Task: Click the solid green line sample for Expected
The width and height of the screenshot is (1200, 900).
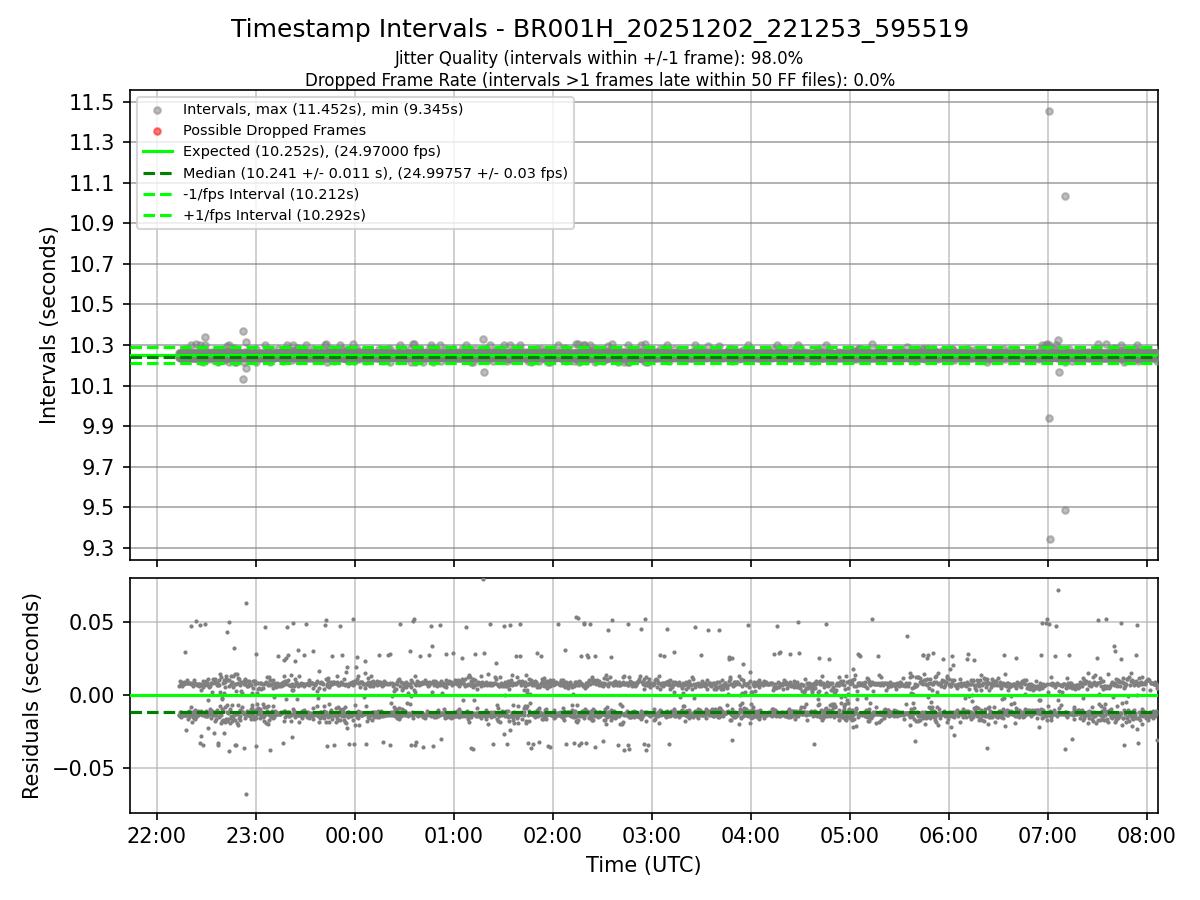Action: pos(157,152)
